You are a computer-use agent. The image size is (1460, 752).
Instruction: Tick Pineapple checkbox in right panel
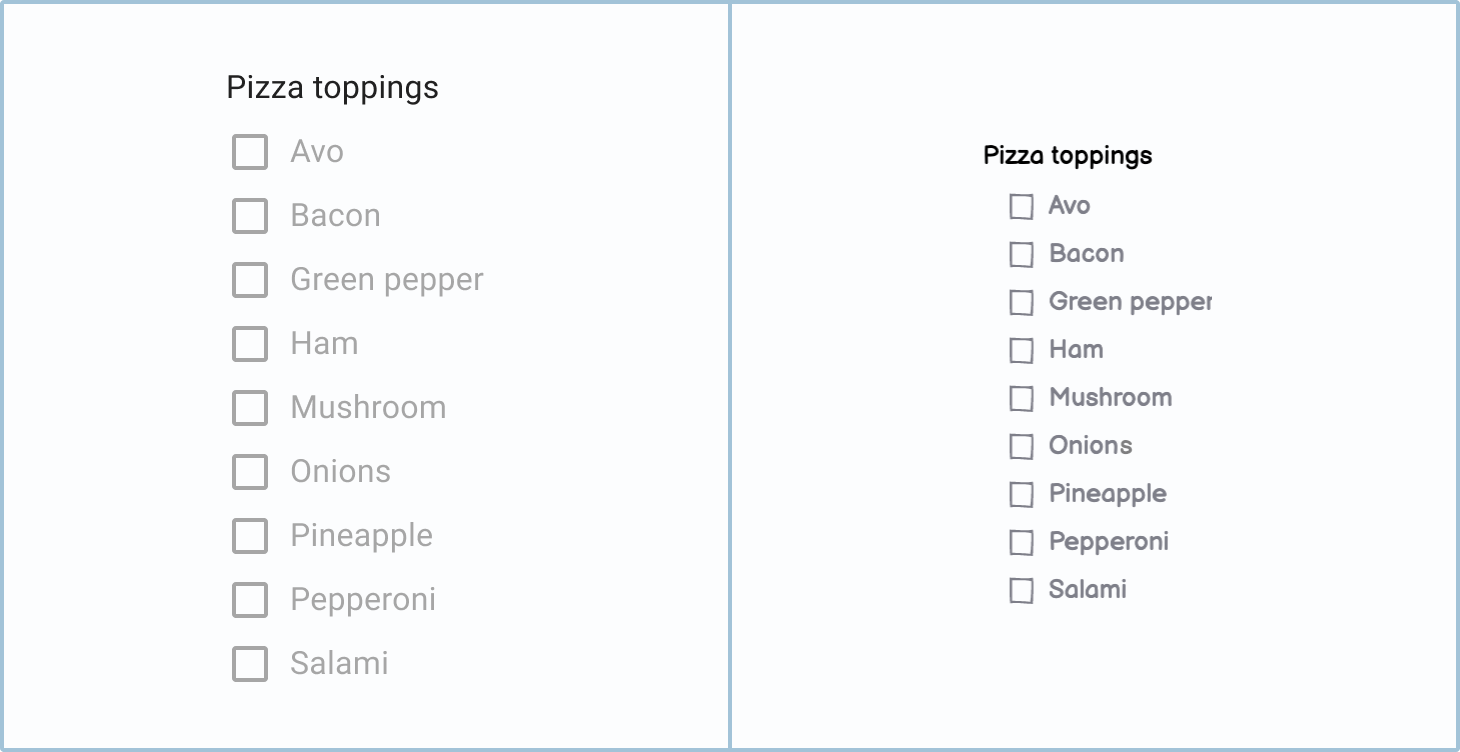[1021, 495]
